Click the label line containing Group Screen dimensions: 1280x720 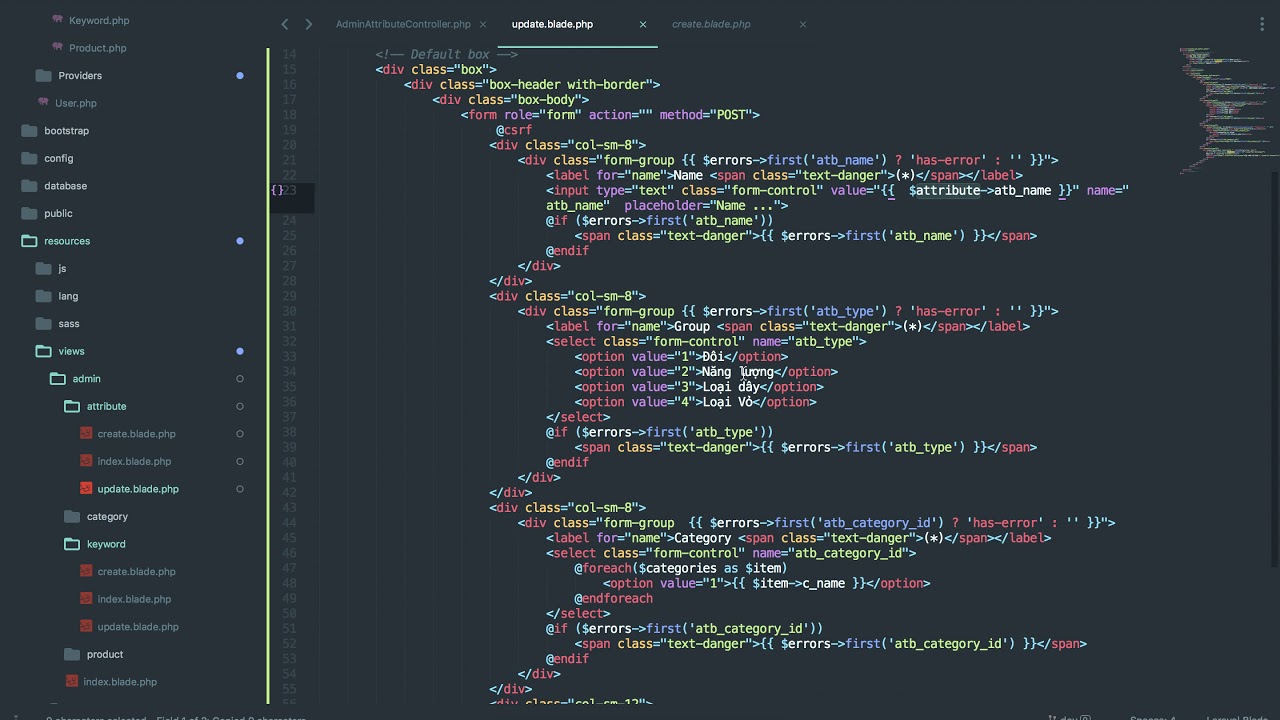[788, 327]
